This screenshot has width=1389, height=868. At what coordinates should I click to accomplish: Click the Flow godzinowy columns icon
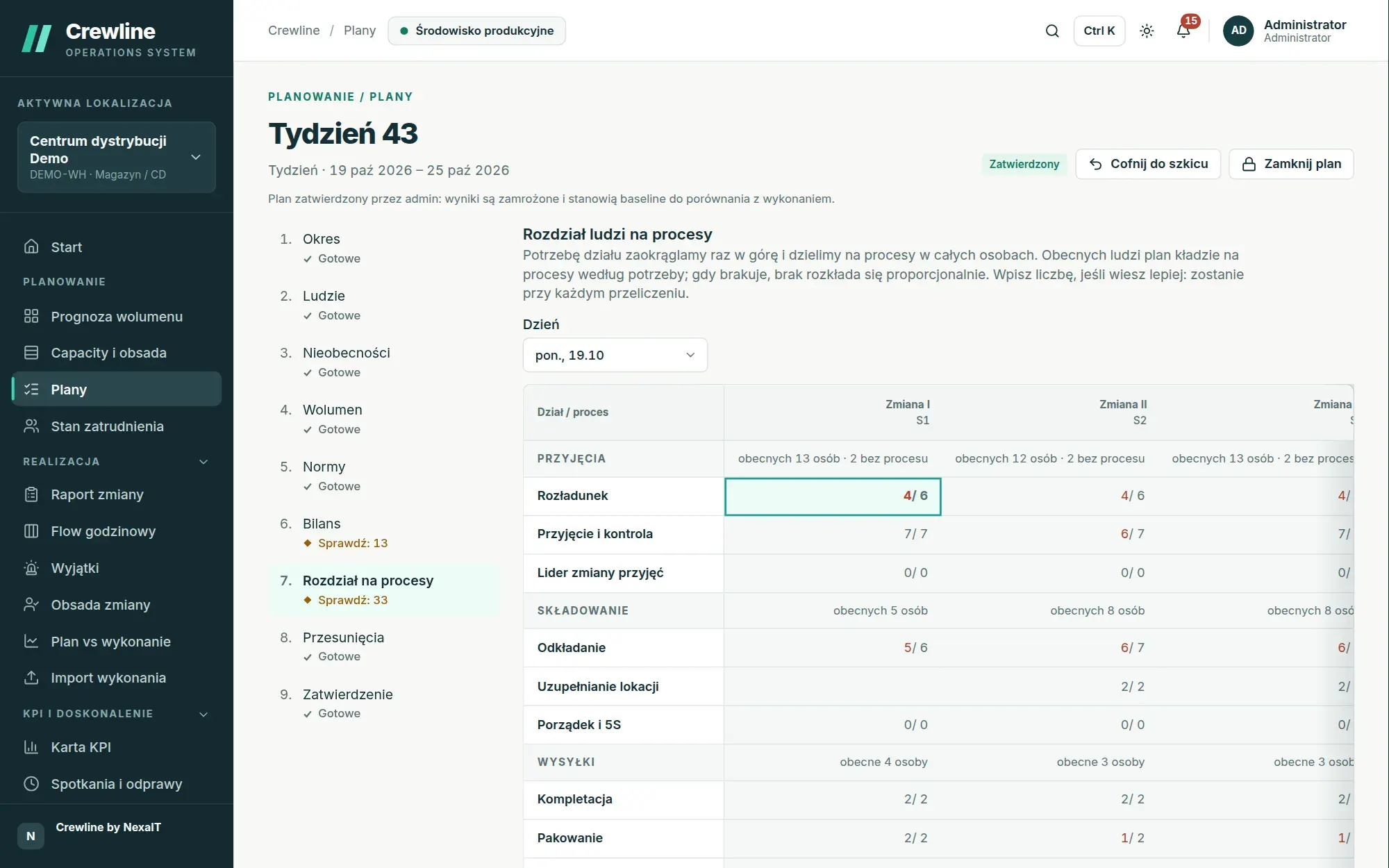point(31,531)
